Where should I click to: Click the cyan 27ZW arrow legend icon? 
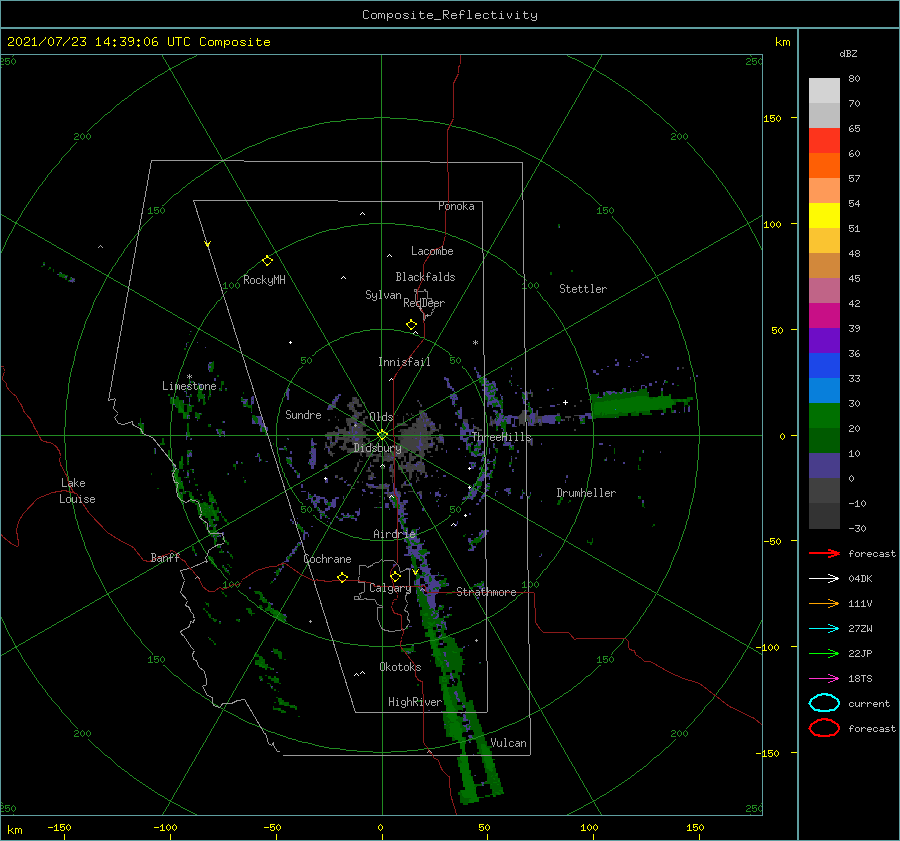tap(824, 629)
